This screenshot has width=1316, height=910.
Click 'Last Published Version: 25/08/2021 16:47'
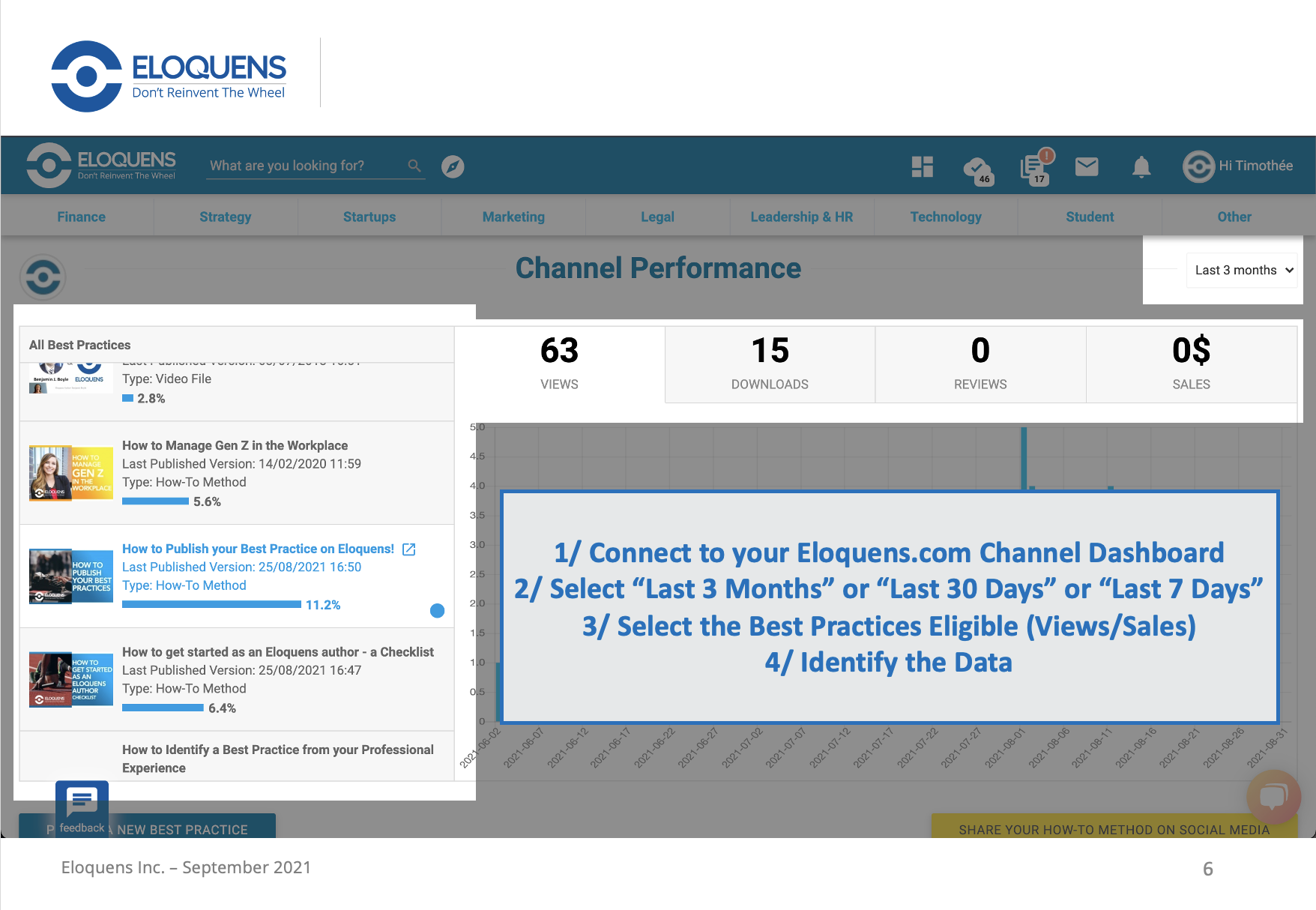coord(241,671)
